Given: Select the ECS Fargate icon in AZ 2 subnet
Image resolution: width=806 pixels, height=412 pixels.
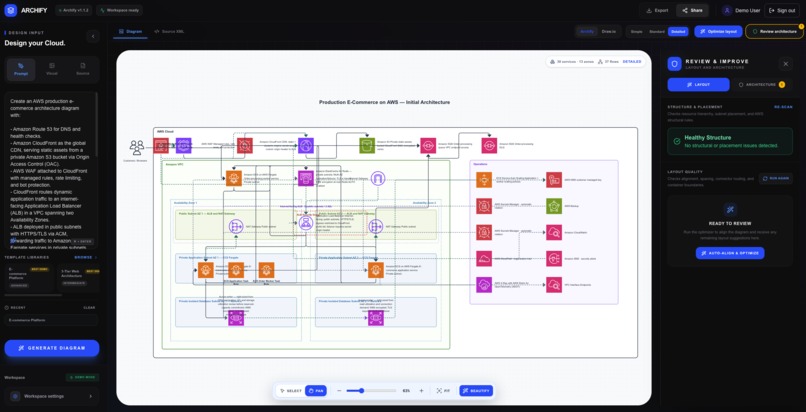Looking at the screenshot, I should click(376, 270).
